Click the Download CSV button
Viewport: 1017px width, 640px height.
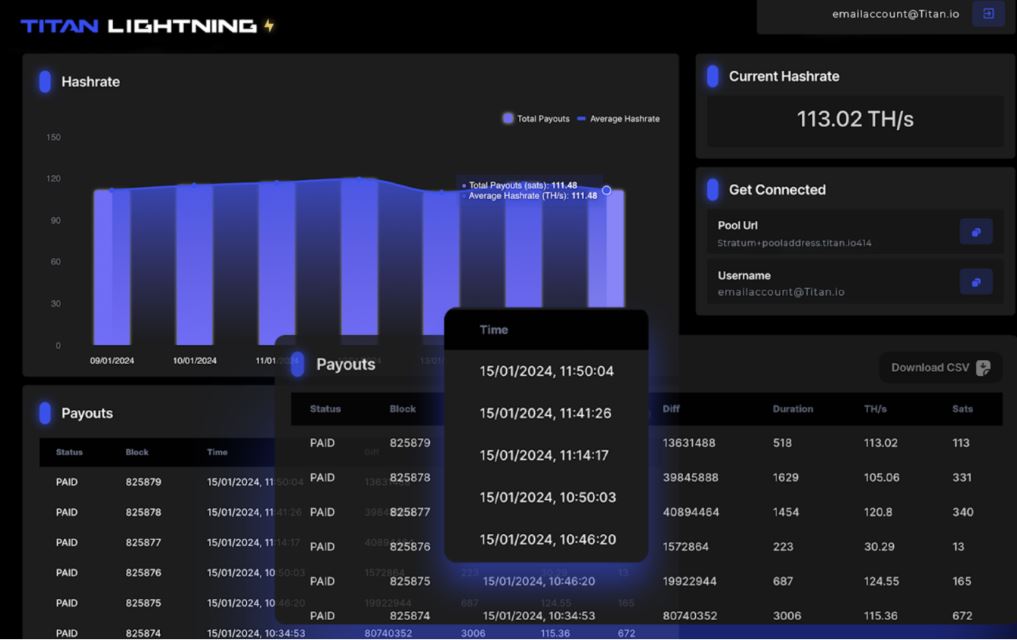(x=940, y=368)
